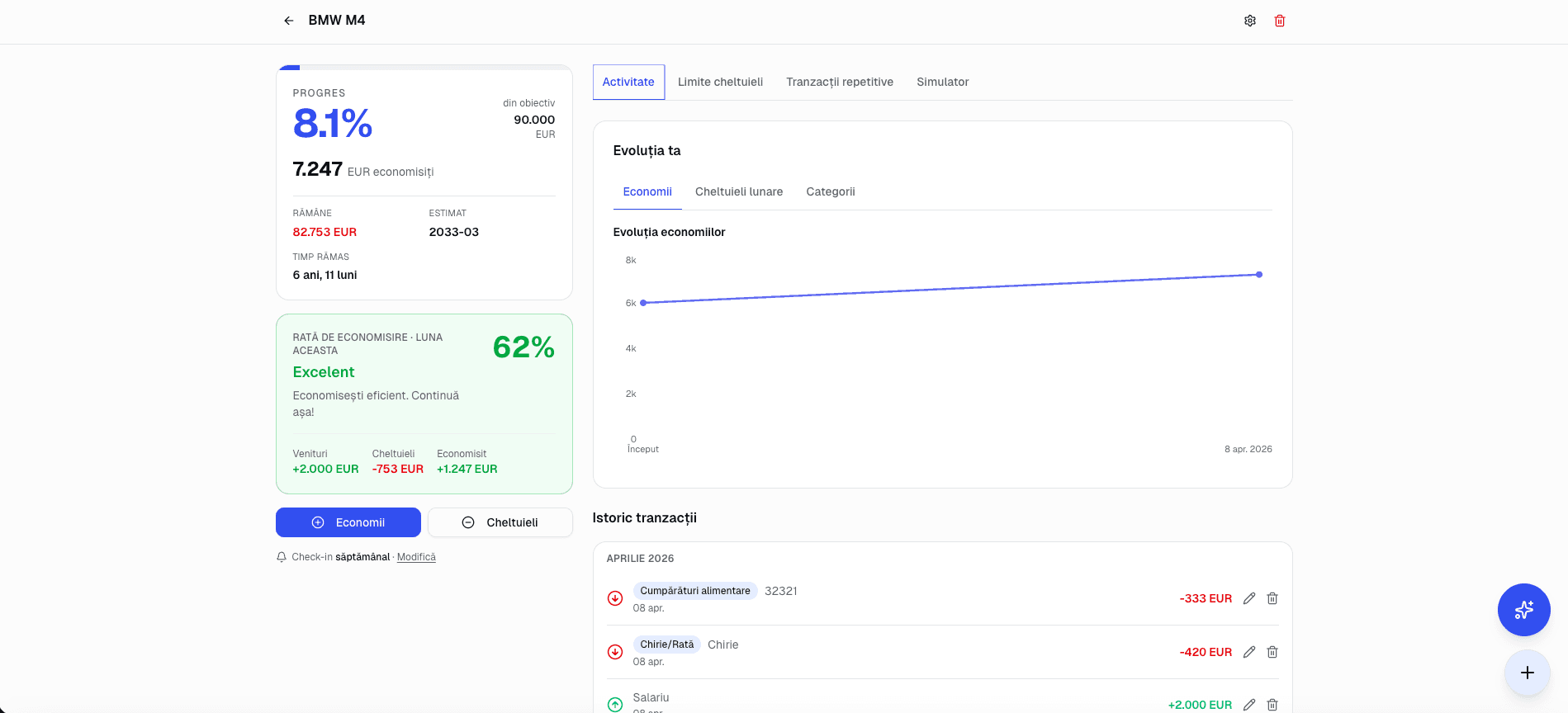
Task: Go back using the arrow beside BMW M4
Action: click(288, 21)
